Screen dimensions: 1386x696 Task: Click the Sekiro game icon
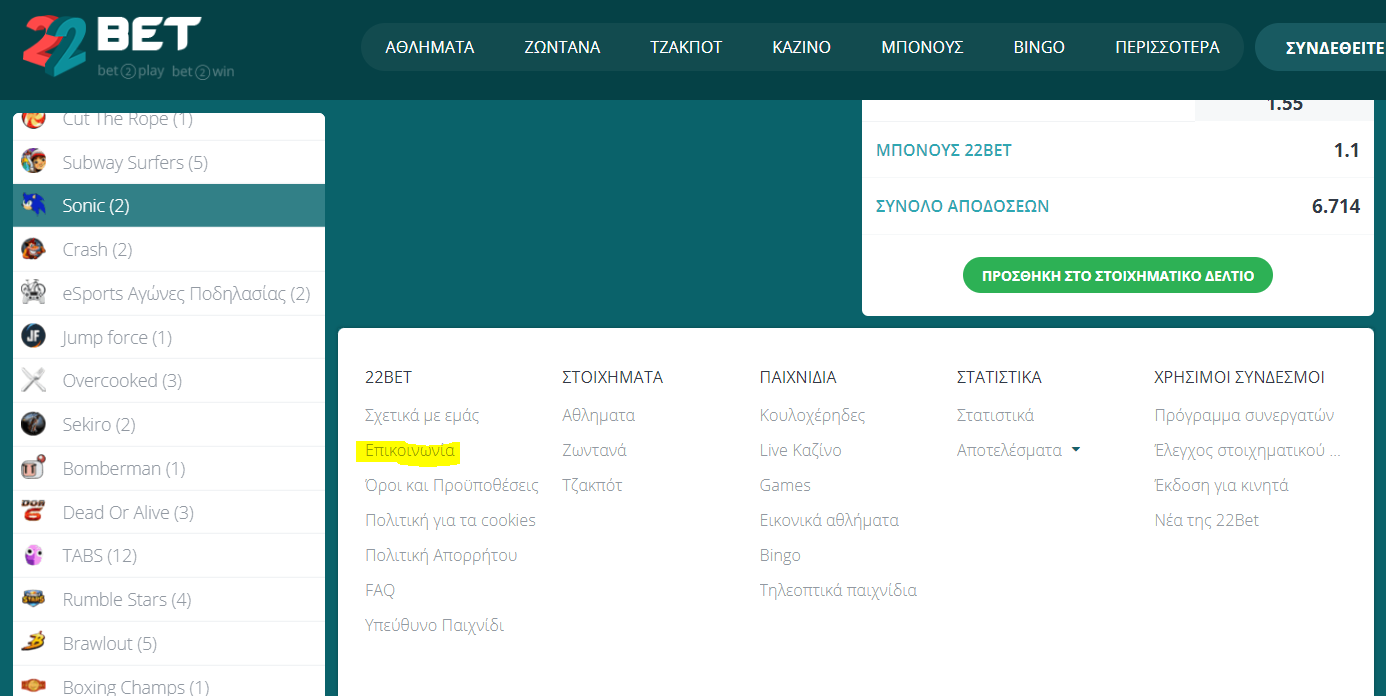[x=34, y=424]
